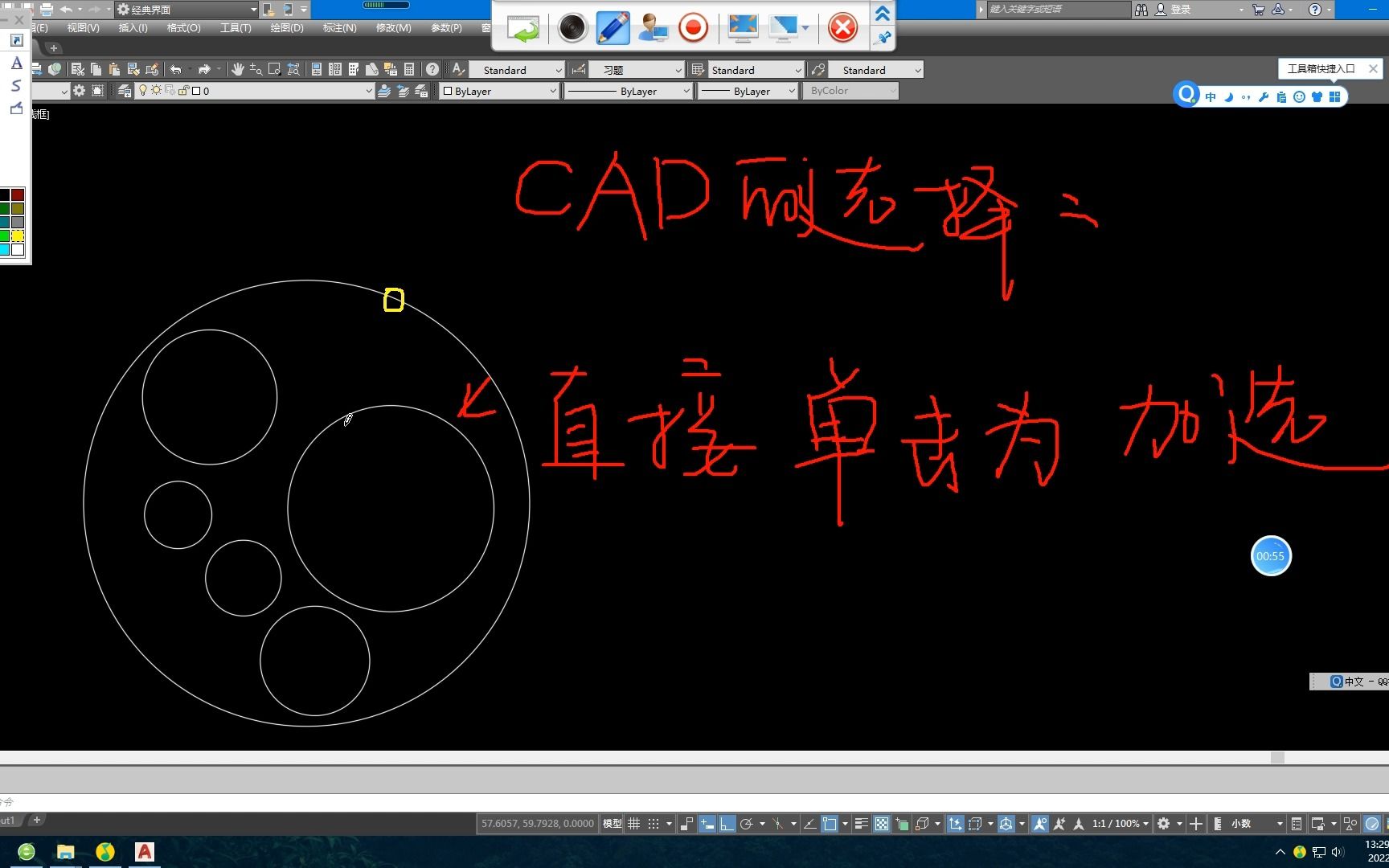This screenshot has width=1389, height=868.
Task: Click the 小数 units selector
Action: tap(1249, 824)
